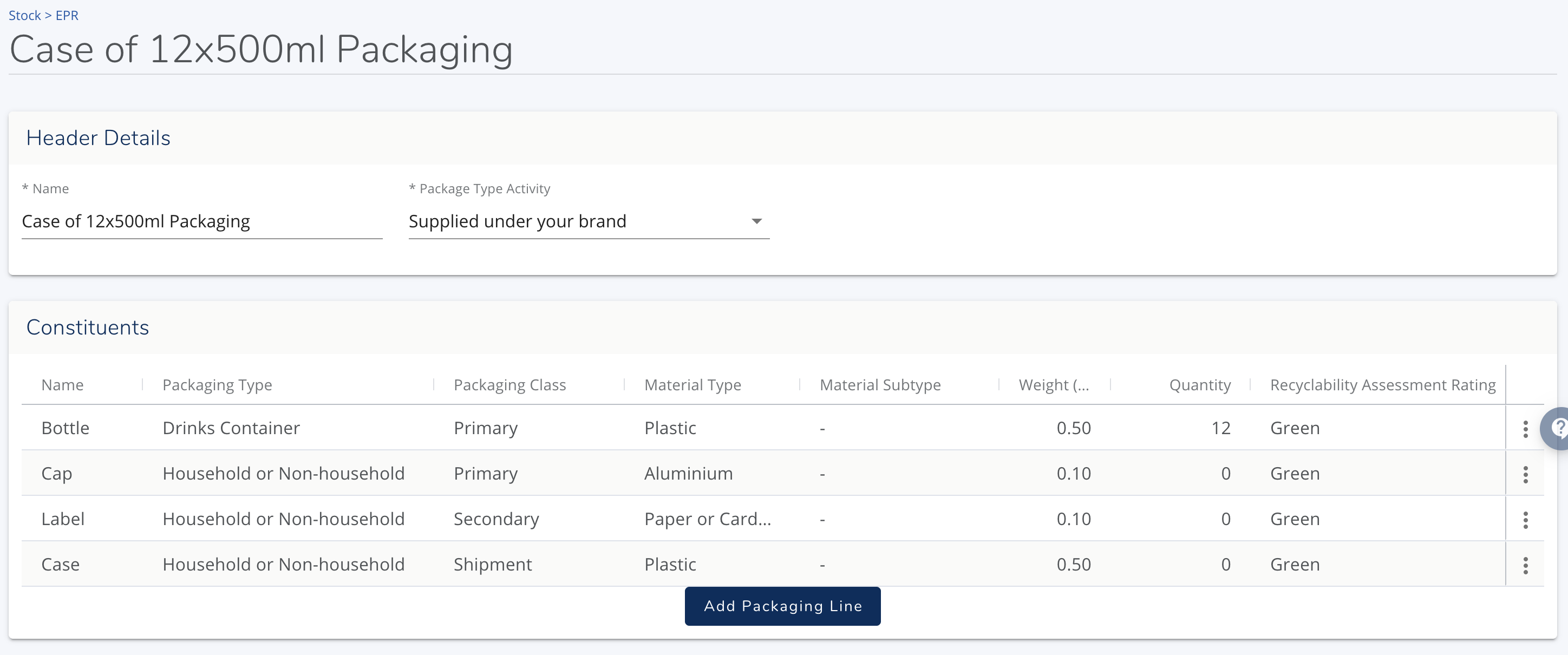Sort by the Packaging Type column header
The image size is (1568, 655).
(x=217, y=385)
